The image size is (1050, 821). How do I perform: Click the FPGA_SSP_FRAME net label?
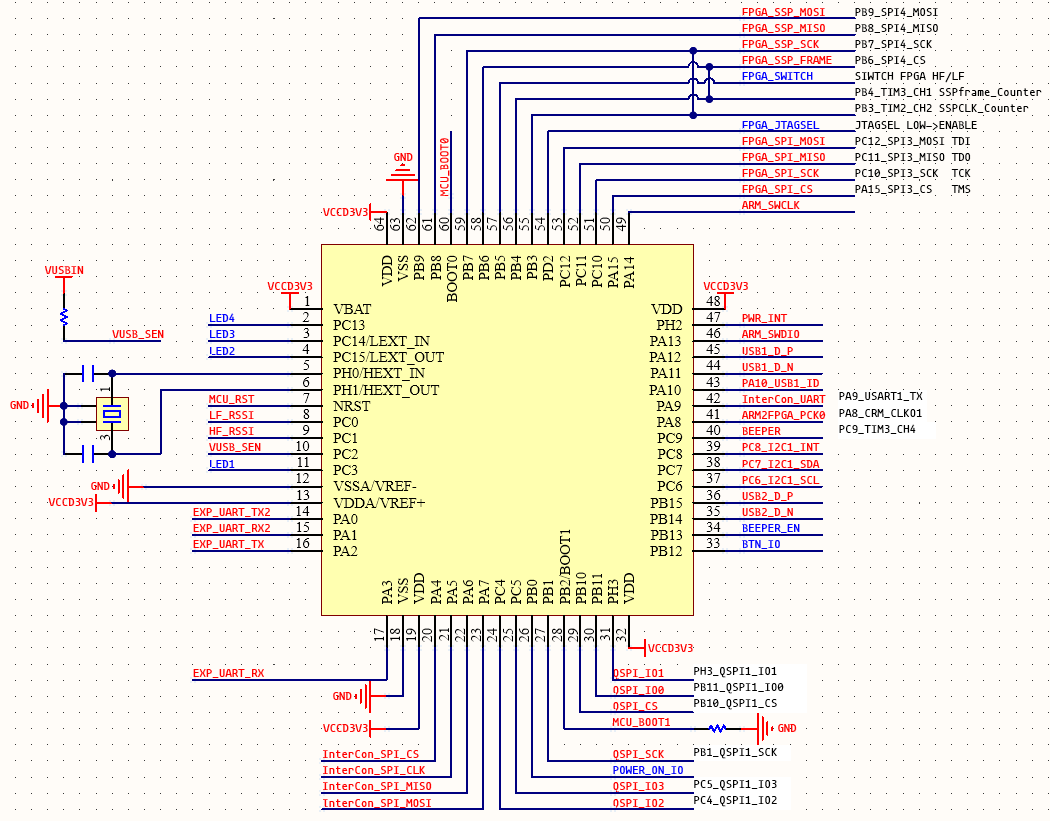(786, 60)
